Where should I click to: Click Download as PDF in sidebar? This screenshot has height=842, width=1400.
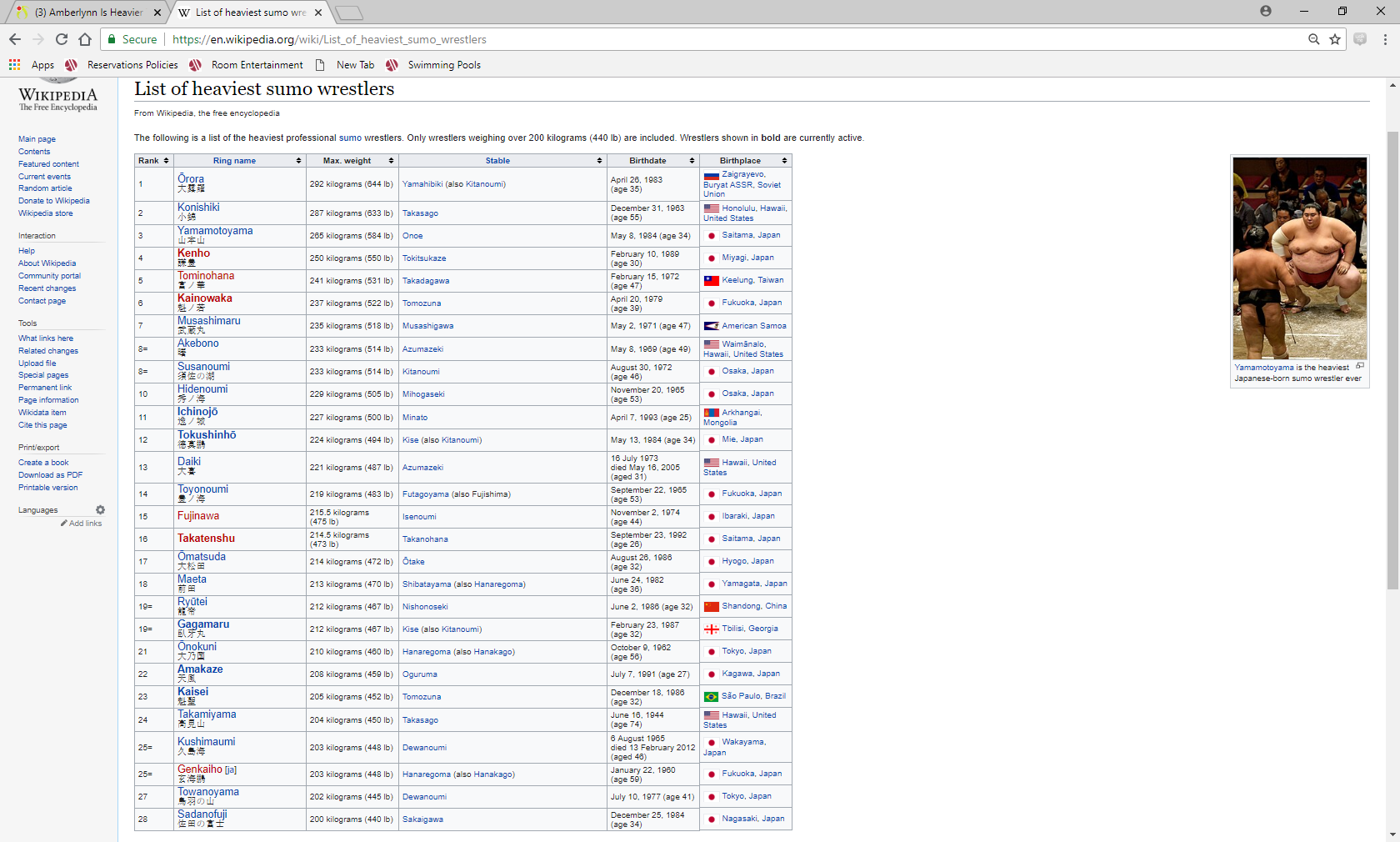pyautogui.click(x=51, y=475)
